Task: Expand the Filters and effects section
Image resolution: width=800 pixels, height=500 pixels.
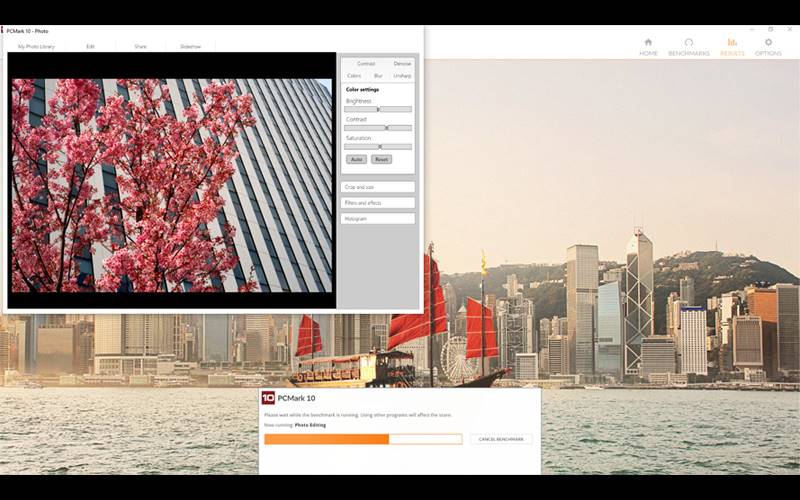Action: point(377,203)
